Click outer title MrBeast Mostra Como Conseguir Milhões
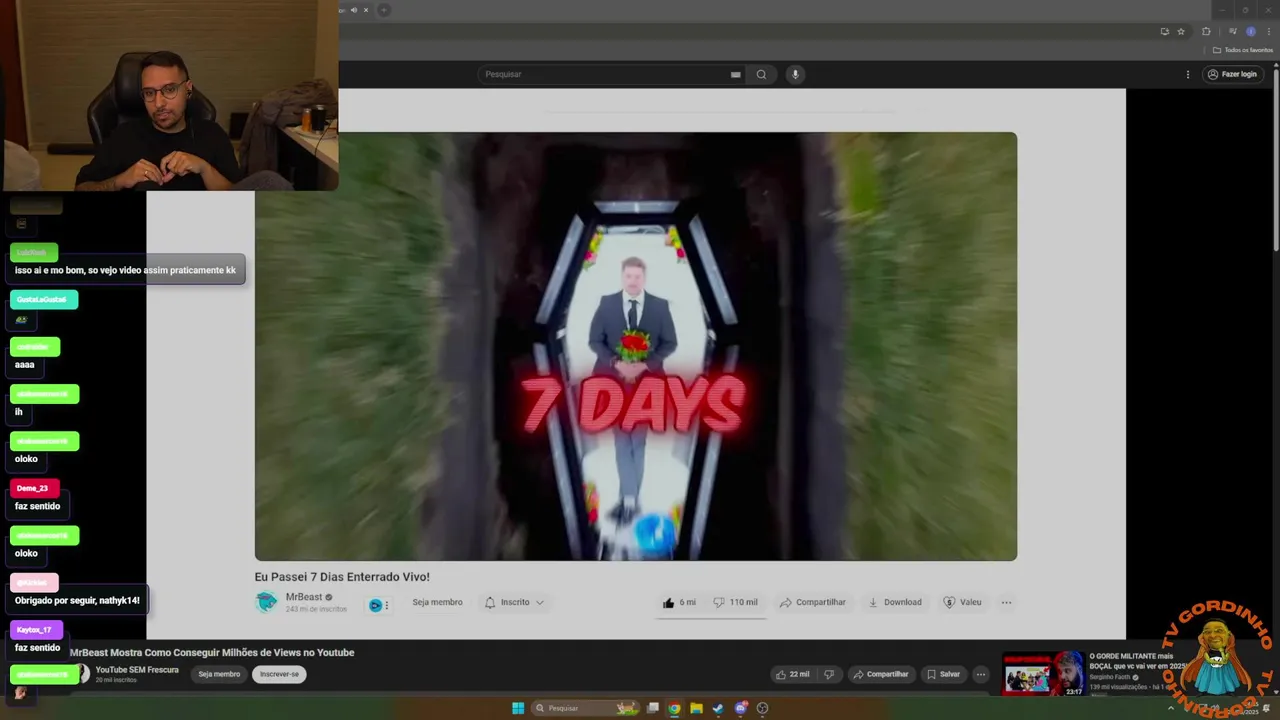 (x=212, y=652)
